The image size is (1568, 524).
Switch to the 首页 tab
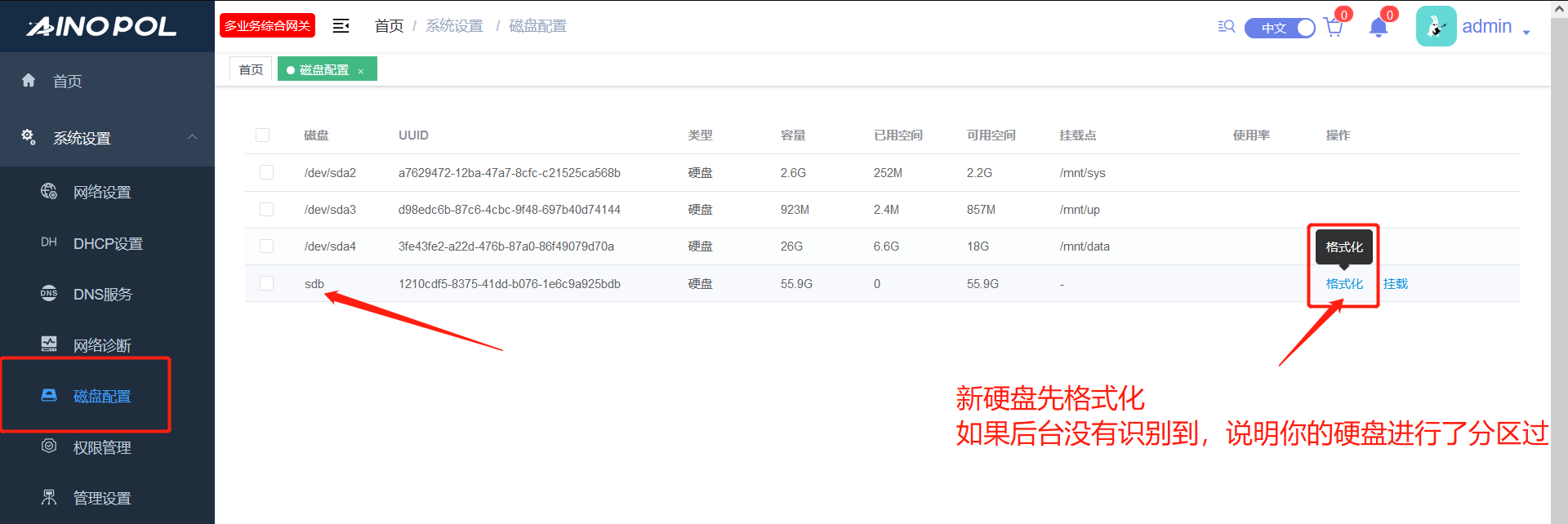[x=251, y=70]
